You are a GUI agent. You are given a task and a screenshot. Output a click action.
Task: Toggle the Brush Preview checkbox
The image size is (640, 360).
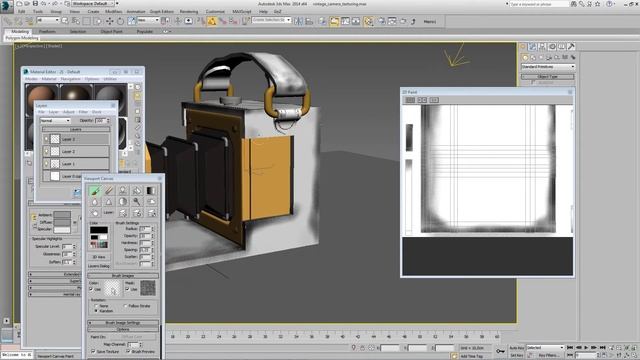128,351
